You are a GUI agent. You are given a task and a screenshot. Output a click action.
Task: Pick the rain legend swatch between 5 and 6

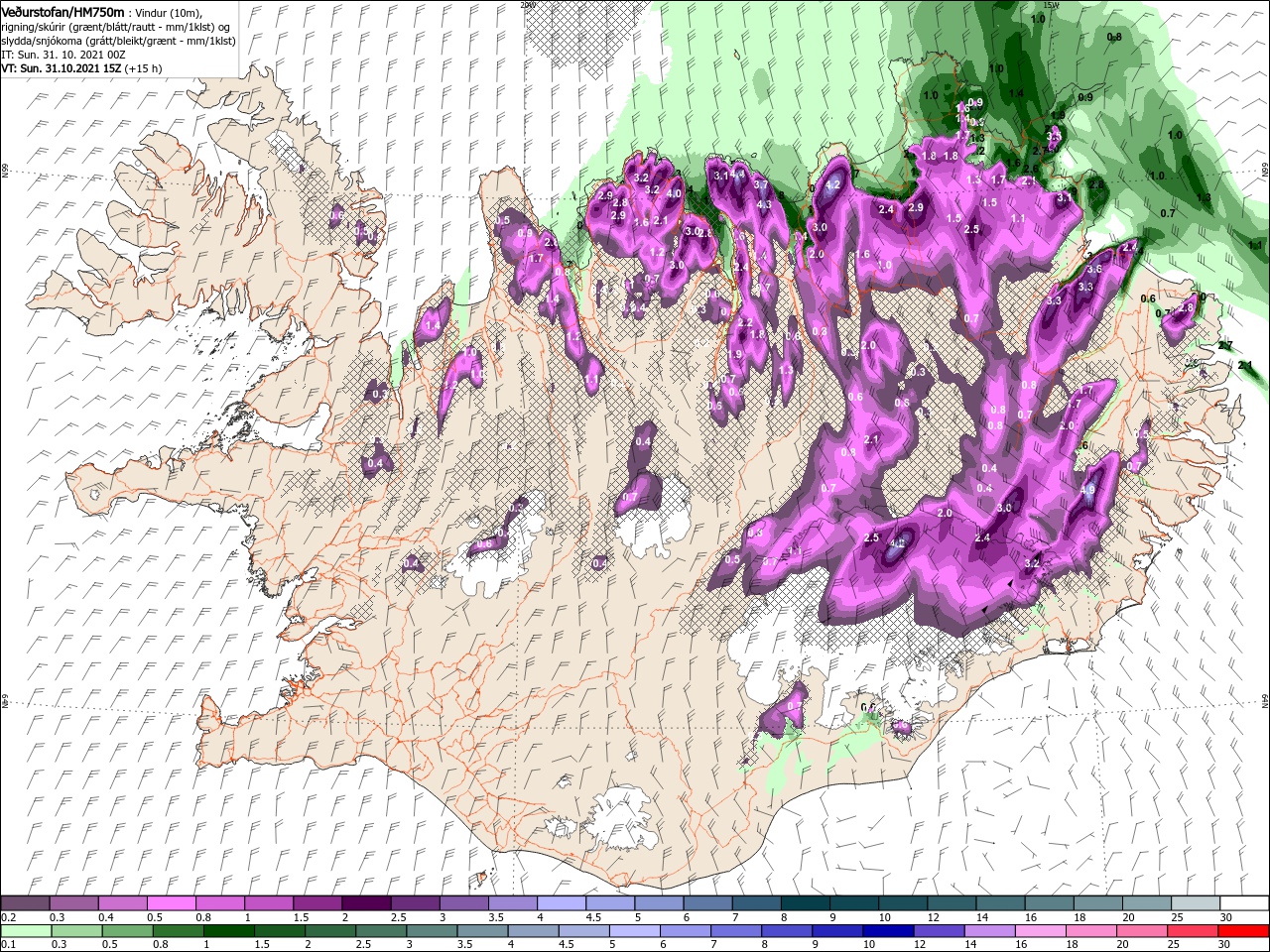click(x=635, y=931)
